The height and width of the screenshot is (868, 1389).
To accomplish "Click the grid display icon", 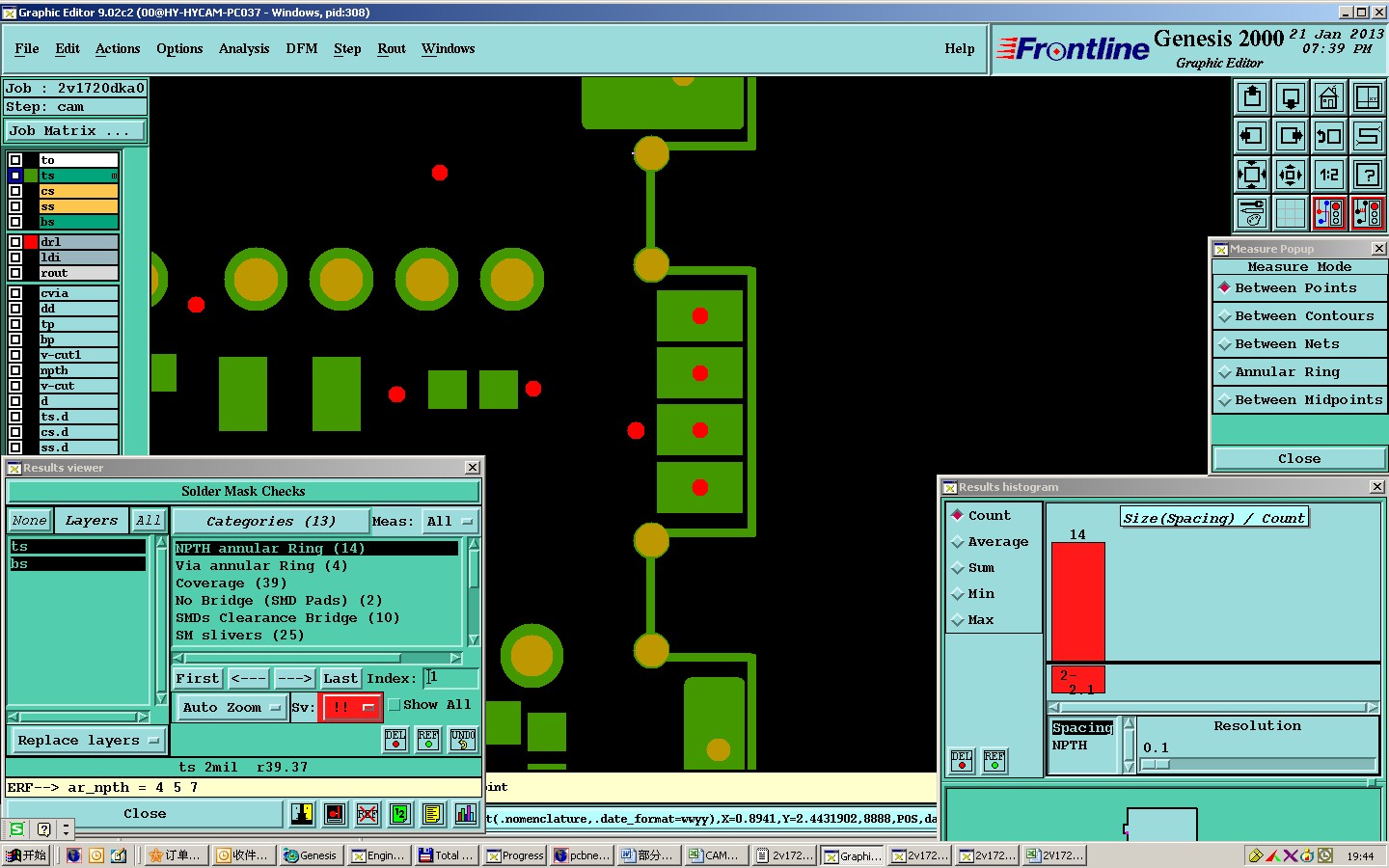I will click(x=1291, y=213).
